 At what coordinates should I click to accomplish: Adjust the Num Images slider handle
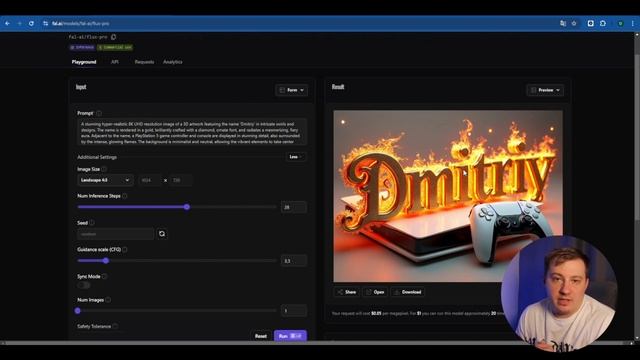pyautogui.click(x=78, y=311)
